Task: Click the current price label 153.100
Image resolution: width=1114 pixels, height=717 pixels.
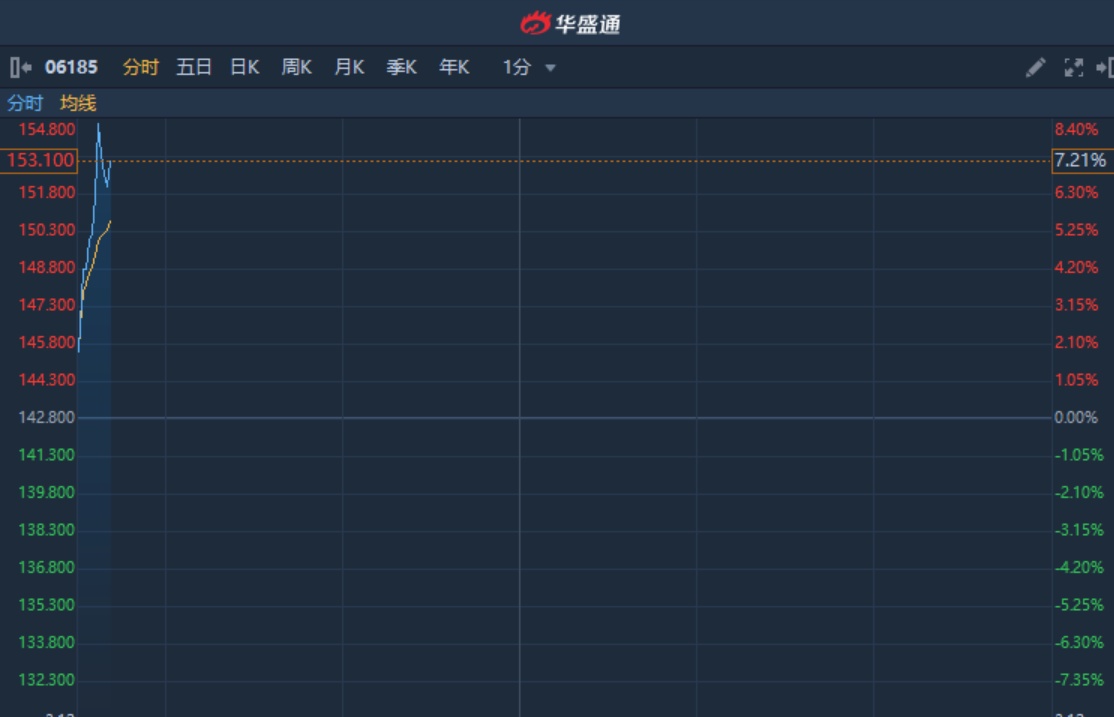Action: pyautogui.click(x=40, y=161)
